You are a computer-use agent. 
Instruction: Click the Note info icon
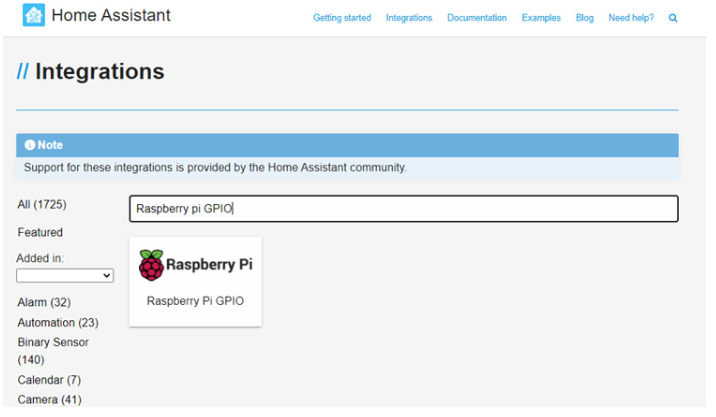tap(30, 145)
